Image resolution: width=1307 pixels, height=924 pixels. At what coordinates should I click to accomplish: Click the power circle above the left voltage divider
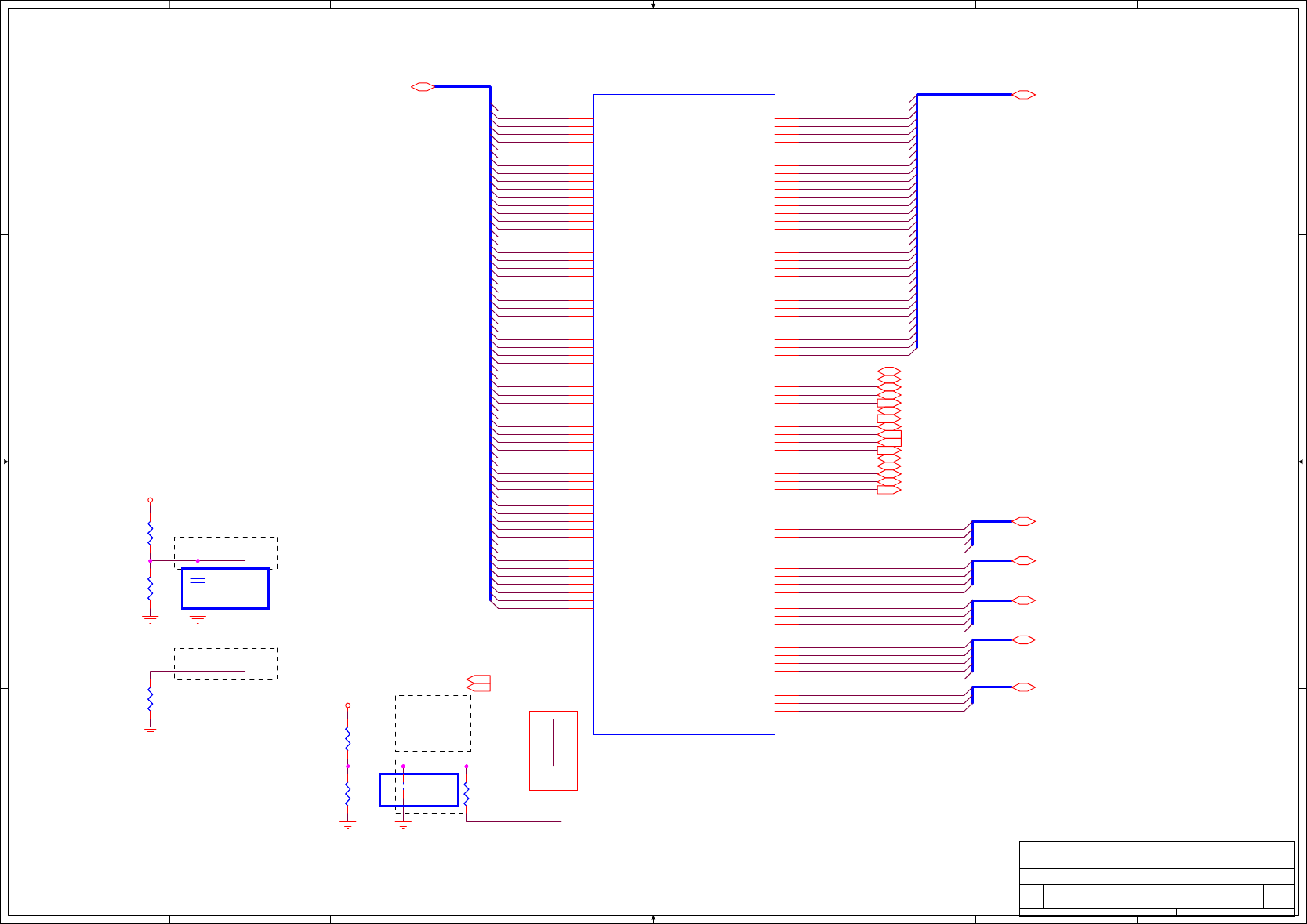click(x=151, y=500)
